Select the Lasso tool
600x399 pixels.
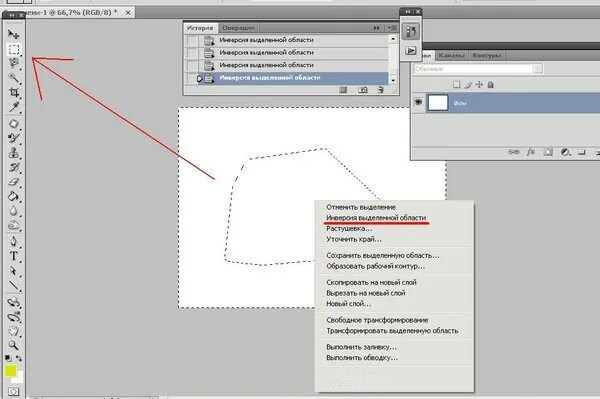click(14, 63)
